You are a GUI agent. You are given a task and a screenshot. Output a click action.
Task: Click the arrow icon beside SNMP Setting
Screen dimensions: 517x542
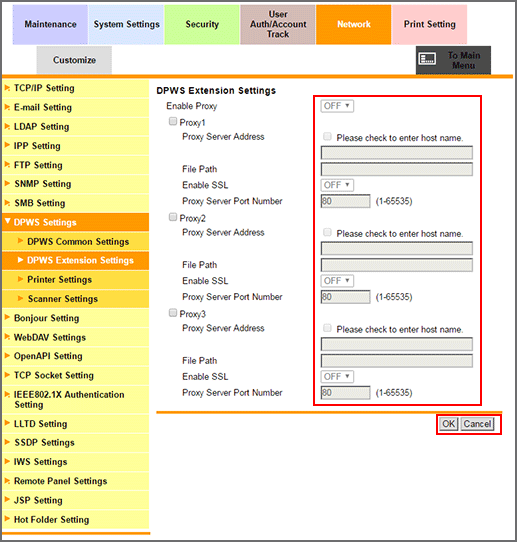click(7, 184)
